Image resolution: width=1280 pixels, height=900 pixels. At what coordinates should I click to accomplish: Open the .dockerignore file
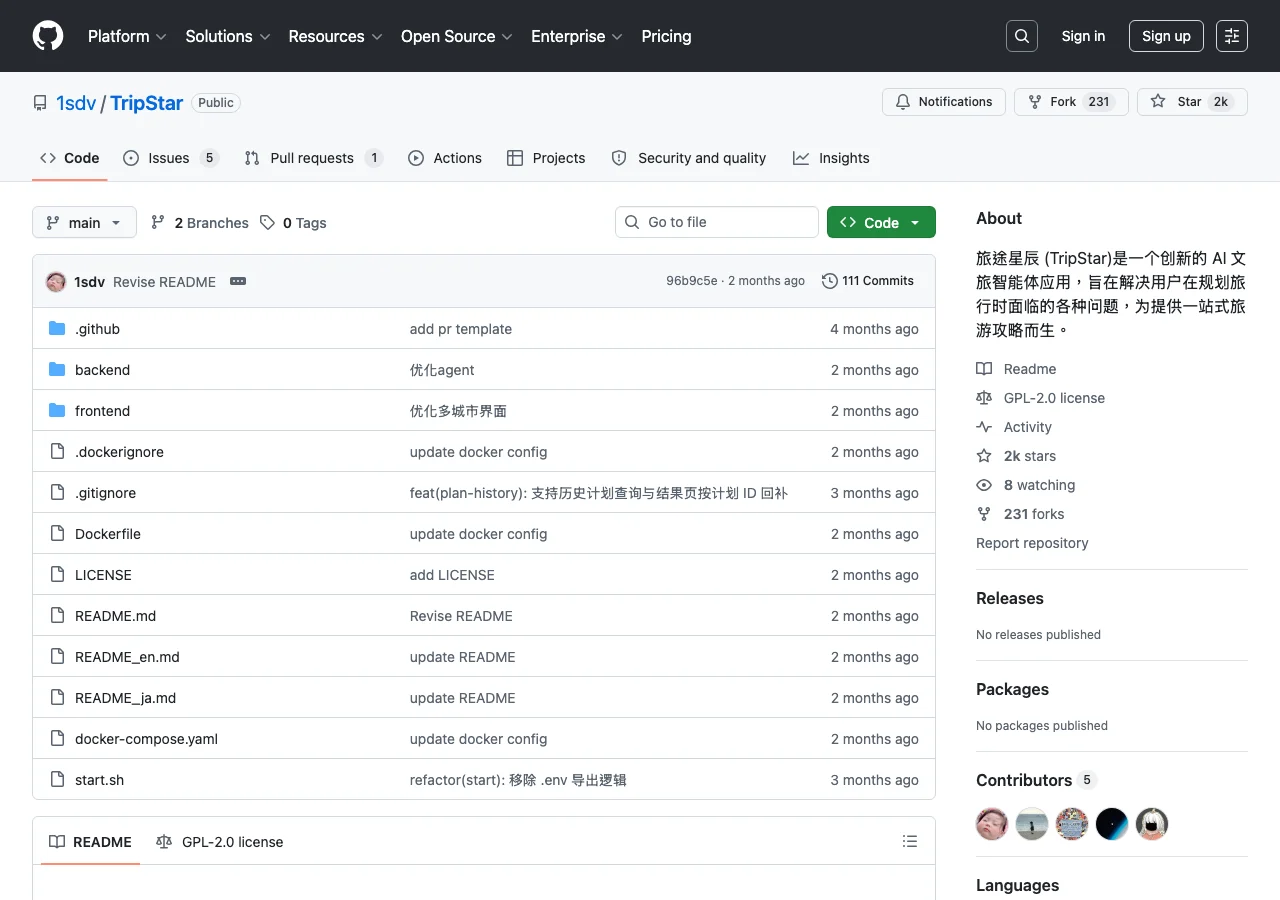click(x=119, y=452)
